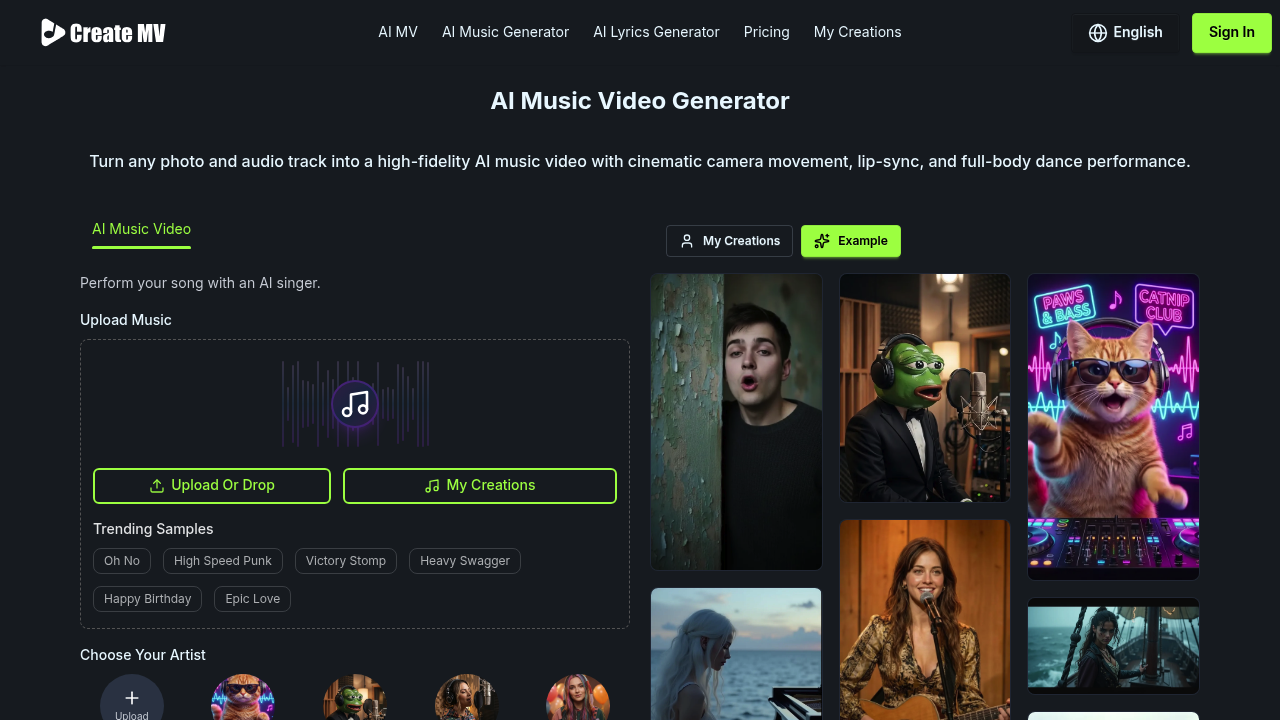Select the neon cat DJ artist avatar
This screenshot has width=1280, height=720.
[x=243, y=697]
